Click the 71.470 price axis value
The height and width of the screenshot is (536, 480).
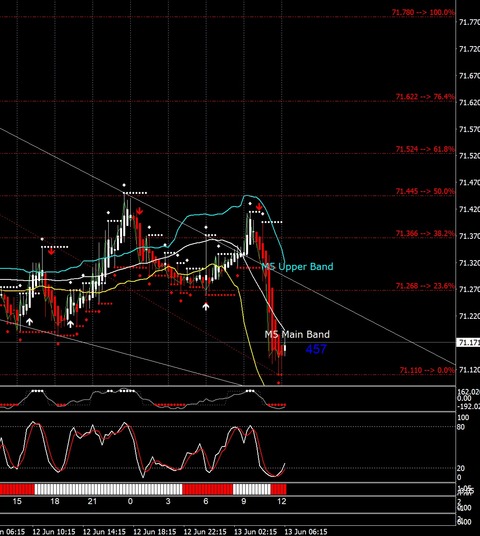(469, 183)
